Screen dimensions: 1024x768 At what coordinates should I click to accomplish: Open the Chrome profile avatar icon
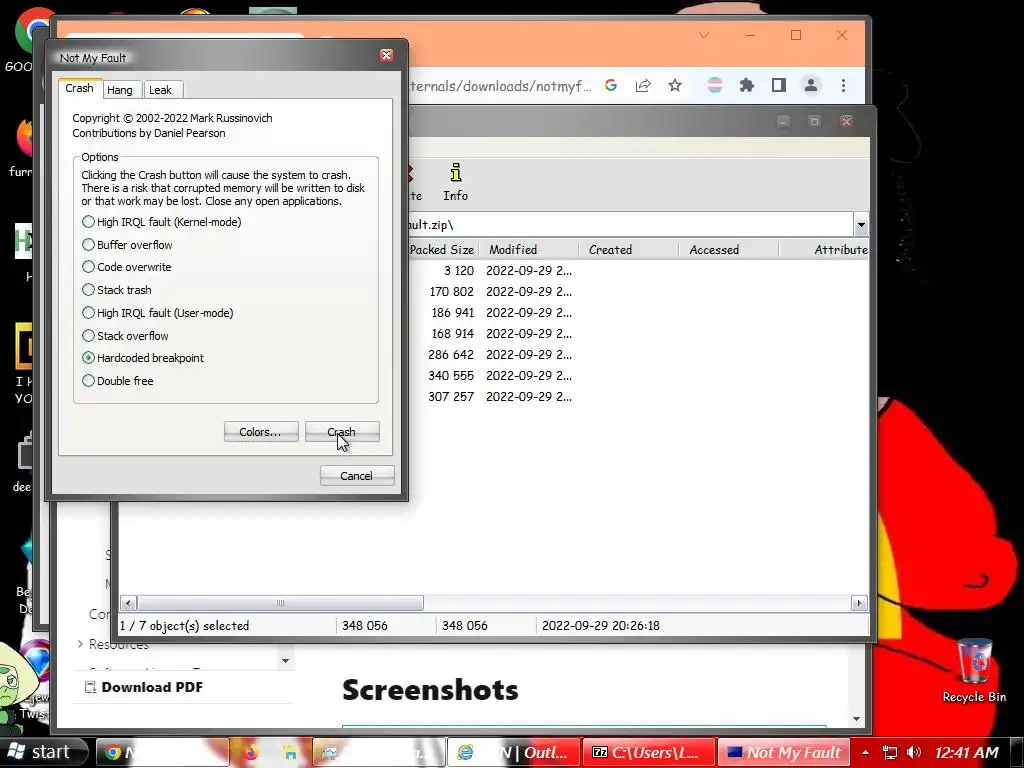pos(811,86)
